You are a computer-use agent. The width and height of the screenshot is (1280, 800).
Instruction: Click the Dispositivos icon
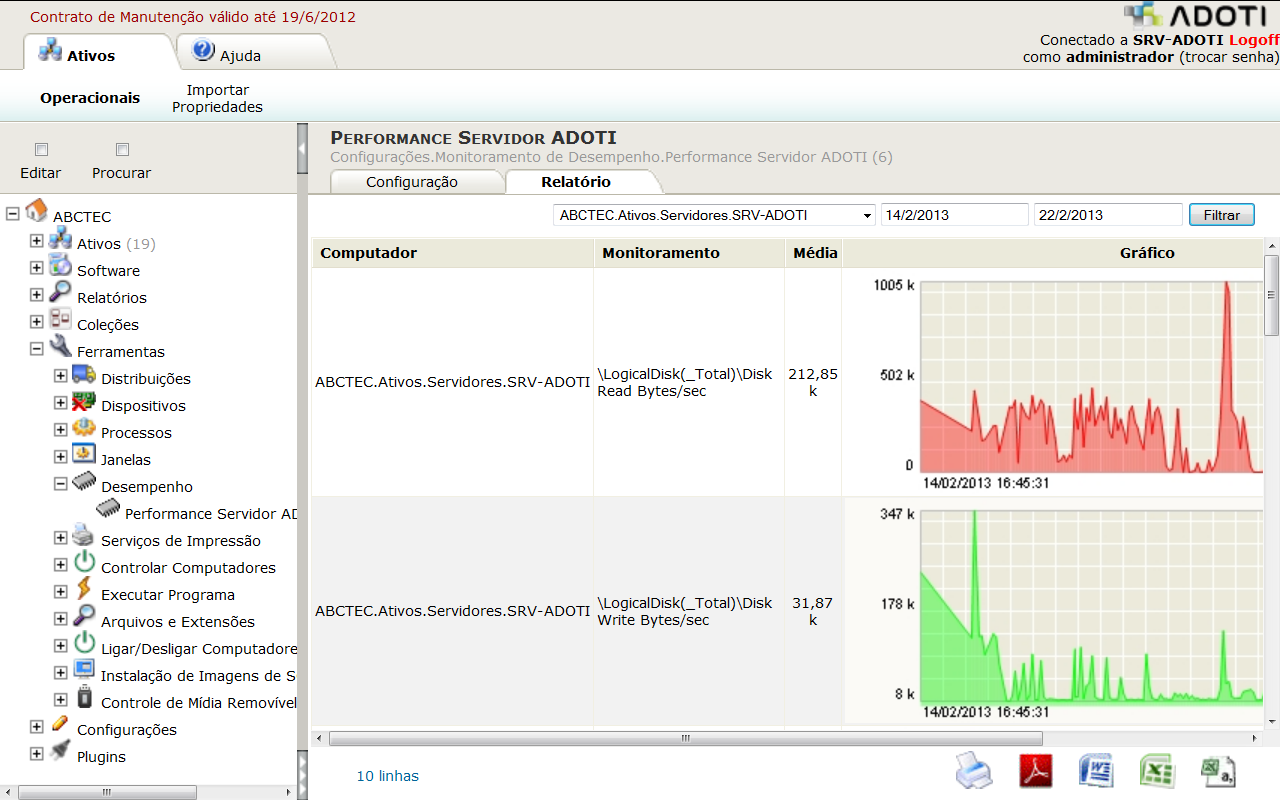(85, 401)
